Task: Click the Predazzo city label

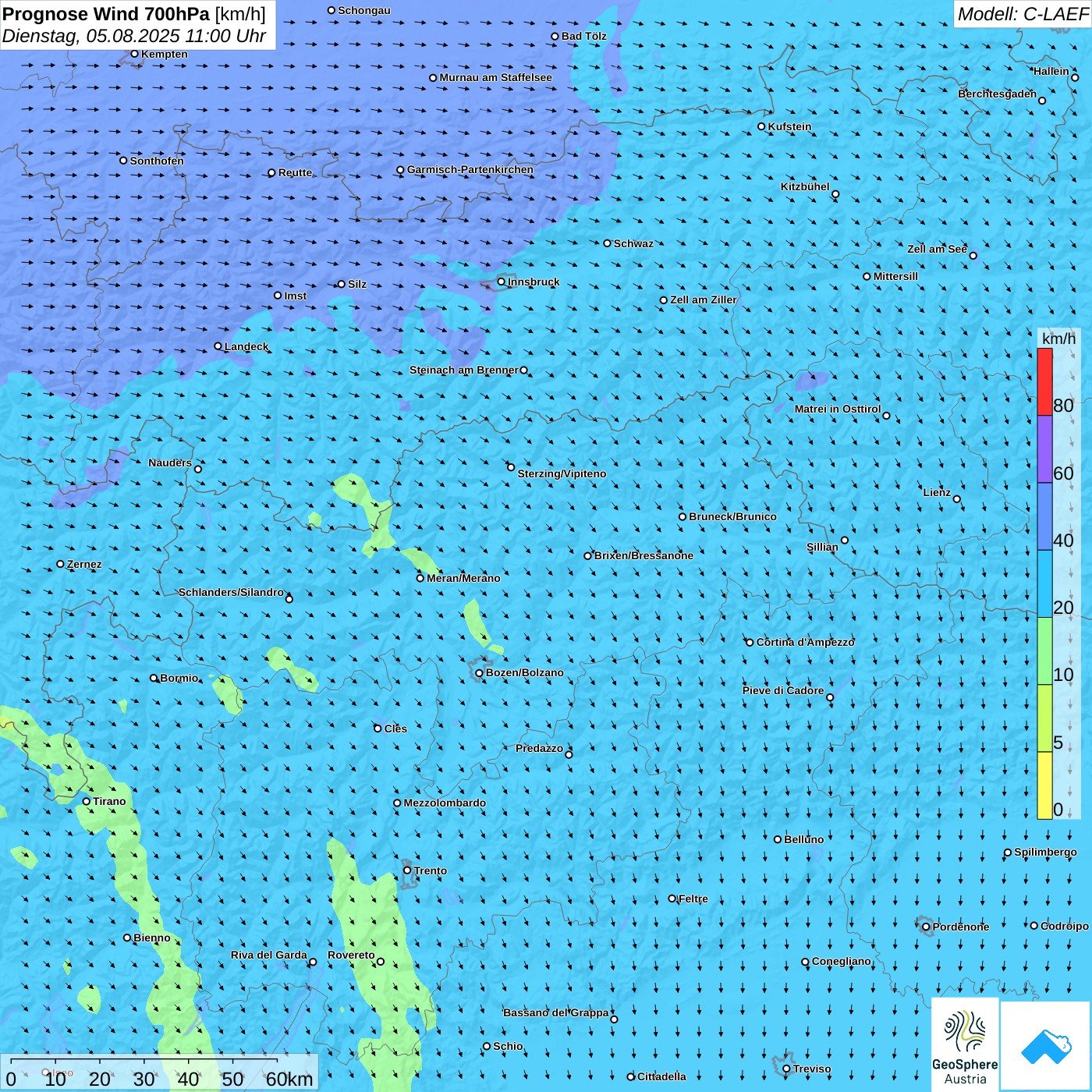Action: pos(539,748)
